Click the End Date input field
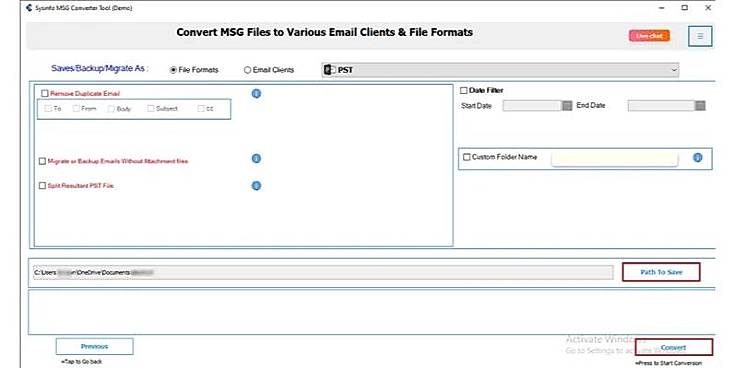Image resolution: width=736 pixels, height=368 pixels. pos(661,106)
